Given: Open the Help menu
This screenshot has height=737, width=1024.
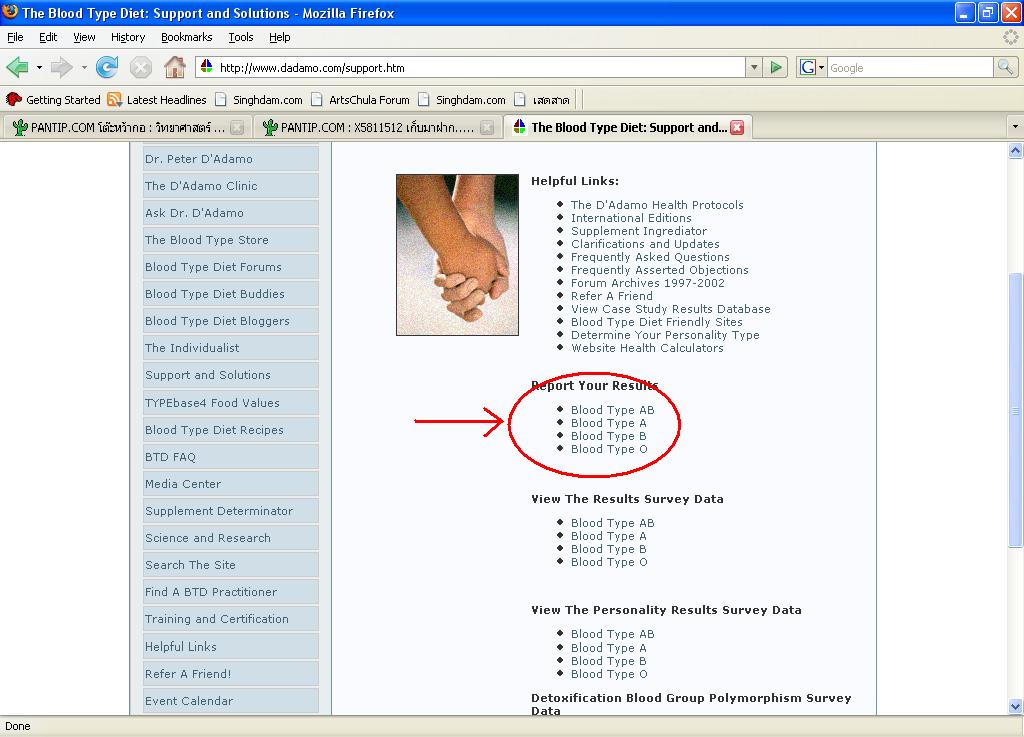Looking at the screenshot, I should (280, 37).
